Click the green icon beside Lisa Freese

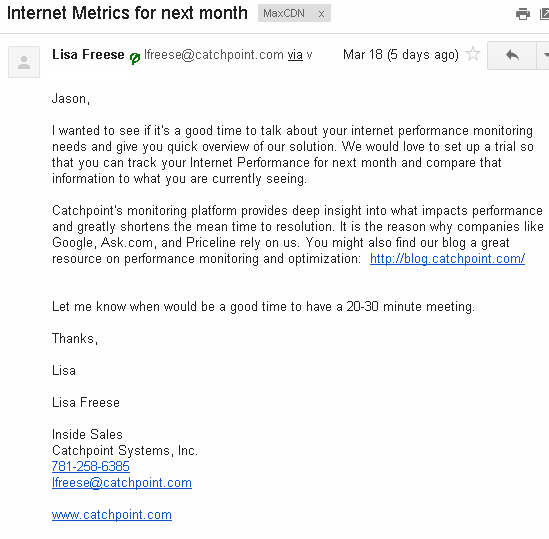coord(135,57)
